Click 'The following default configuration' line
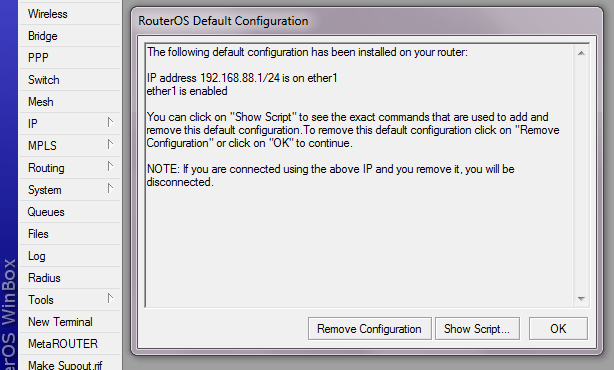 [x=307, y=52]
